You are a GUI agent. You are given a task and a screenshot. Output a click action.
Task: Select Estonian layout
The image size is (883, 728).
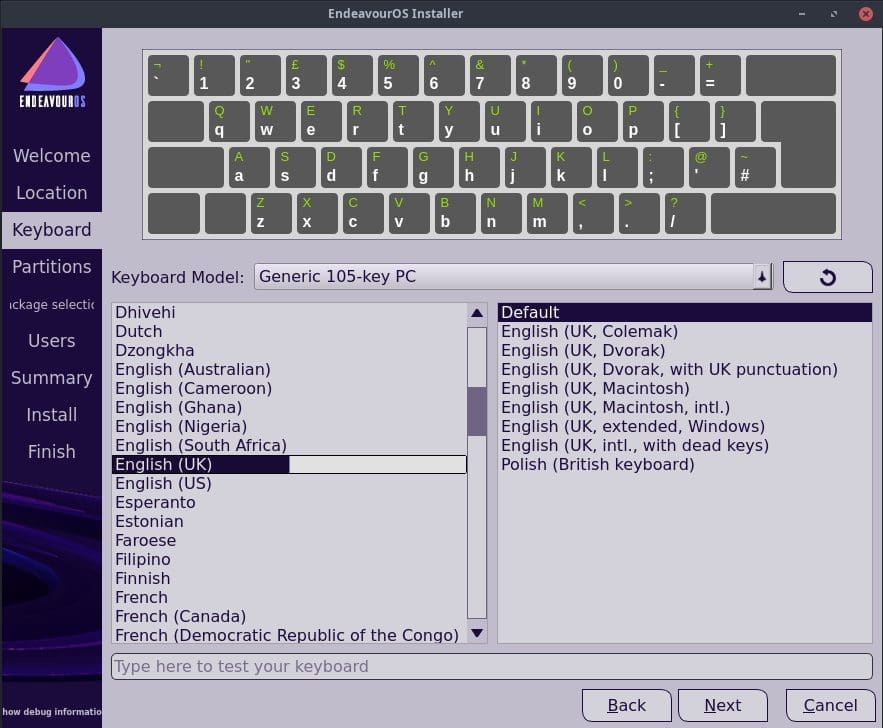coord(289,521)
